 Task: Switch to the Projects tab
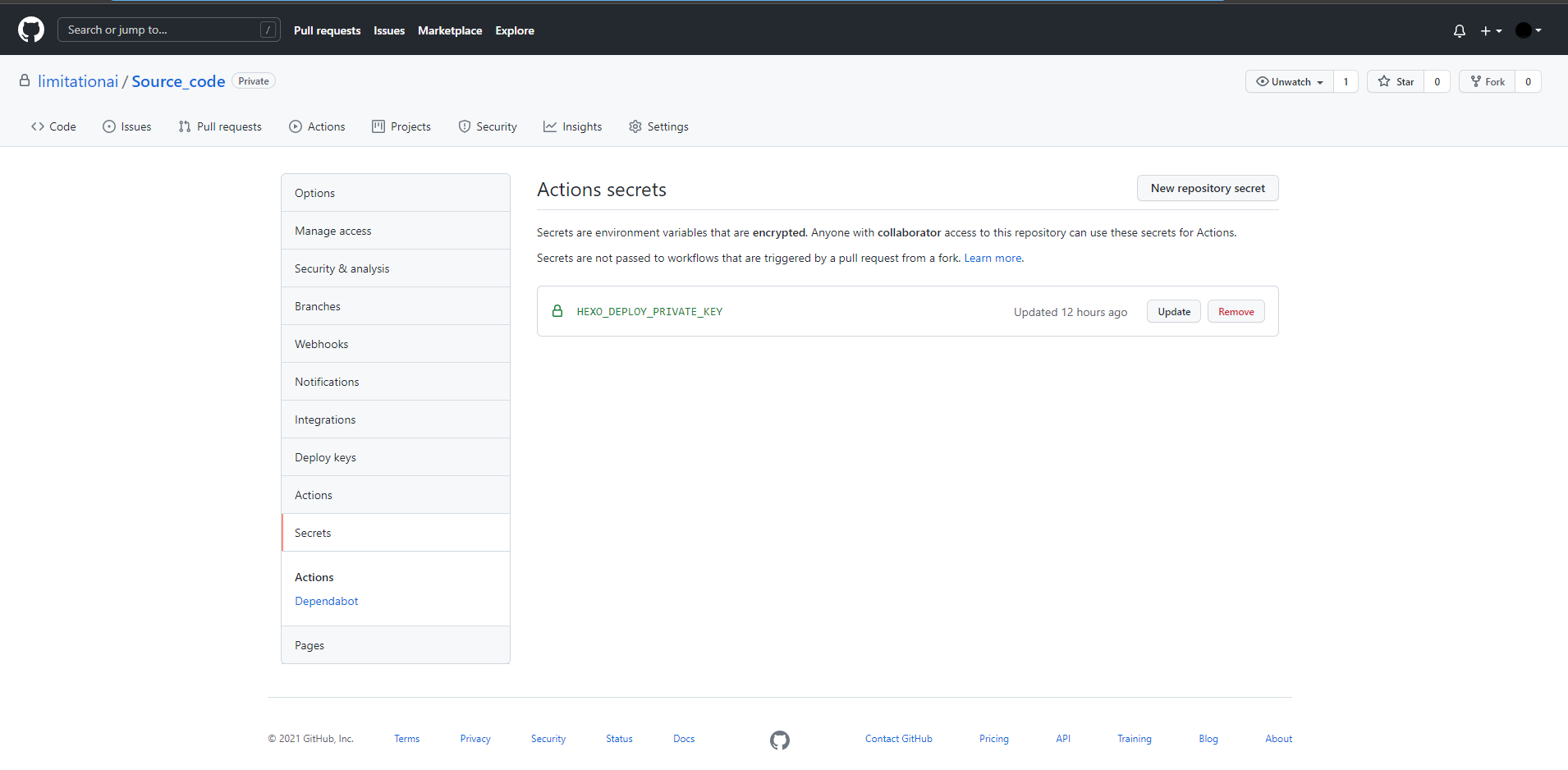(401, 126)
